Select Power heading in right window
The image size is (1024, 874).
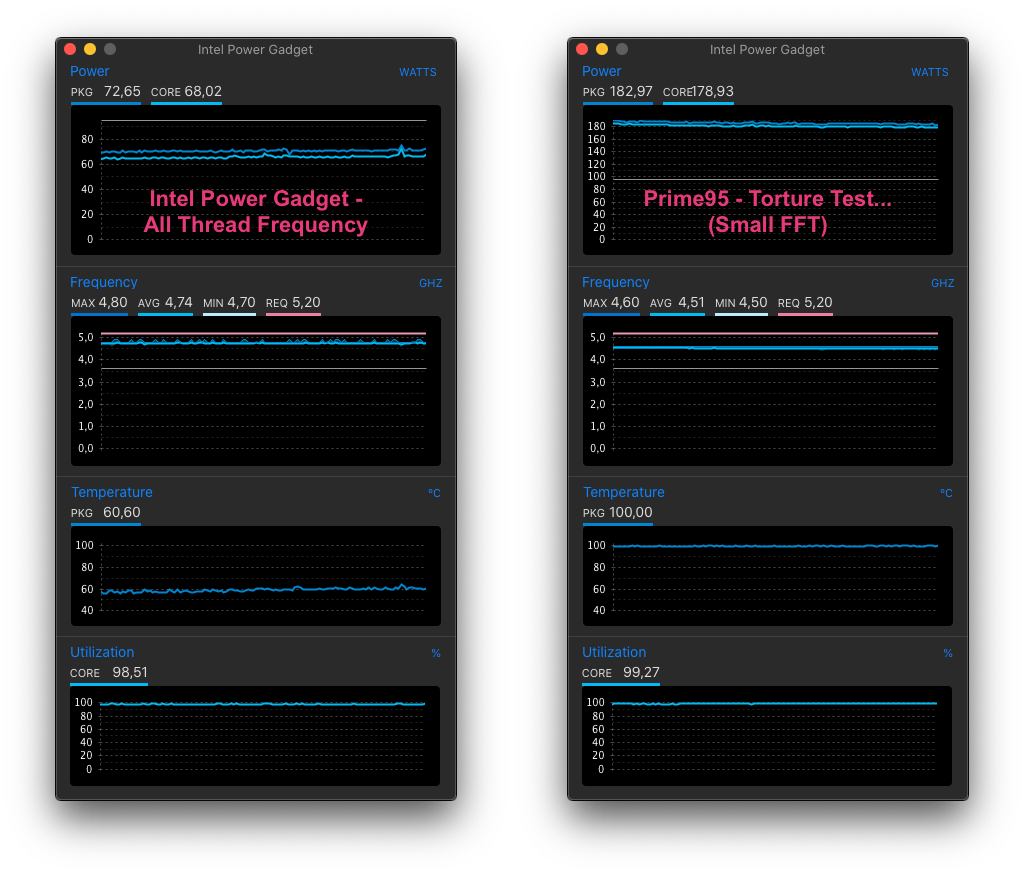coord(601,71)
